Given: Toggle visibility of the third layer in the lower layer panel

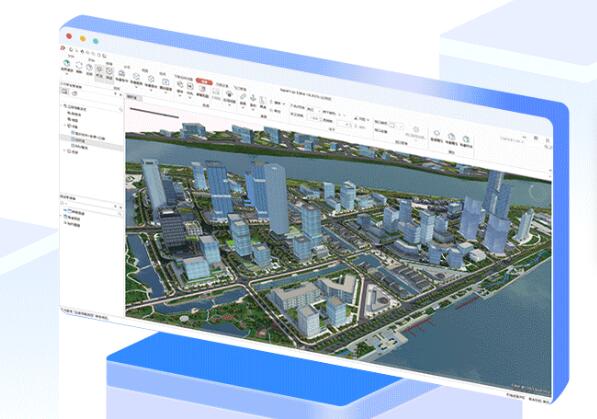Looking at the screenshot, I should tap(65, 223).
